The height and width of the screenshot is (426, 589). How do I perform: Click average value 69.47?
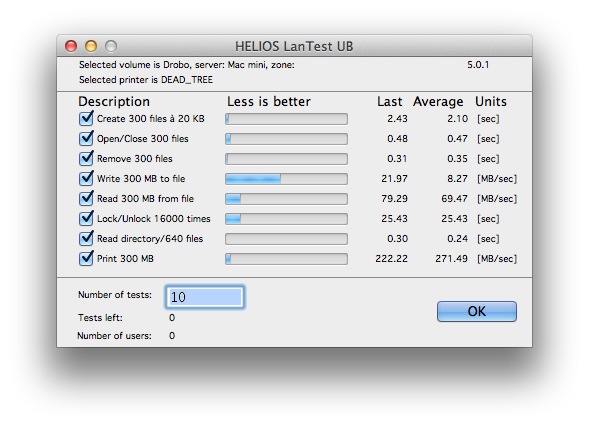[454, 199]
